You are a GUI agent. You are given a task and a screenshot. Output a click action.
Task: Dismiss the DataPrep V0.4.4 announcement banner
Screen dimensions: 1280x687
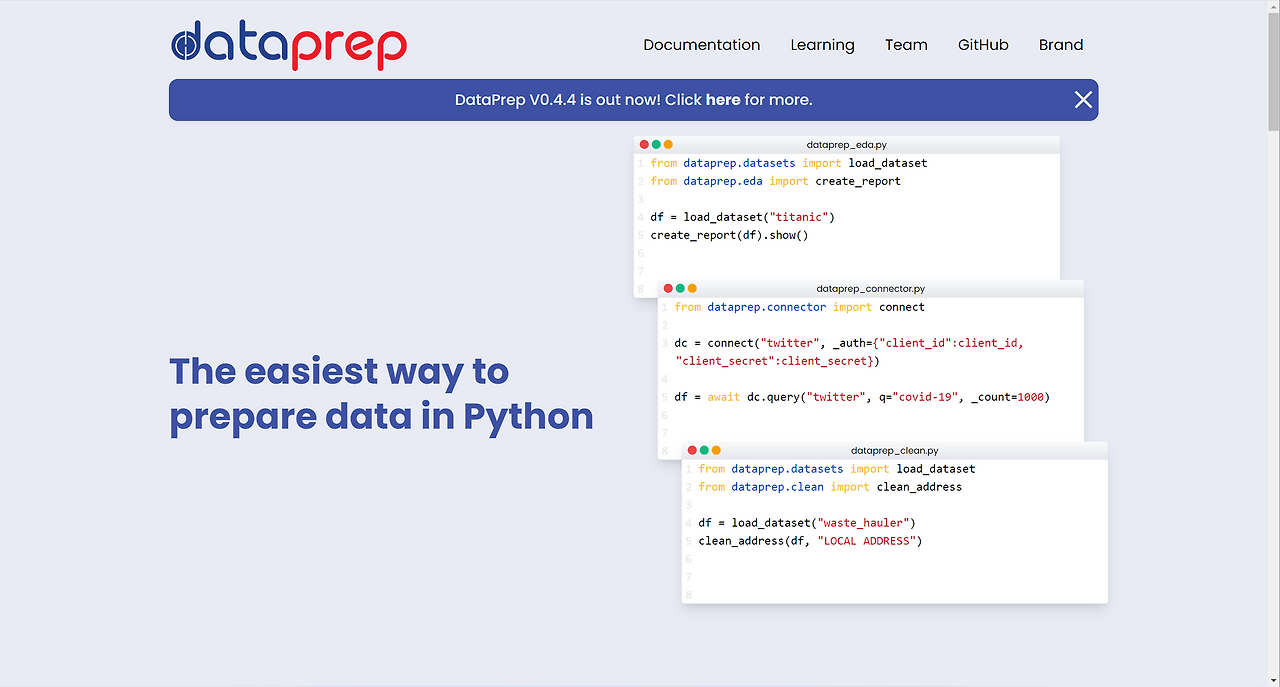click(x=1083, y=100)
